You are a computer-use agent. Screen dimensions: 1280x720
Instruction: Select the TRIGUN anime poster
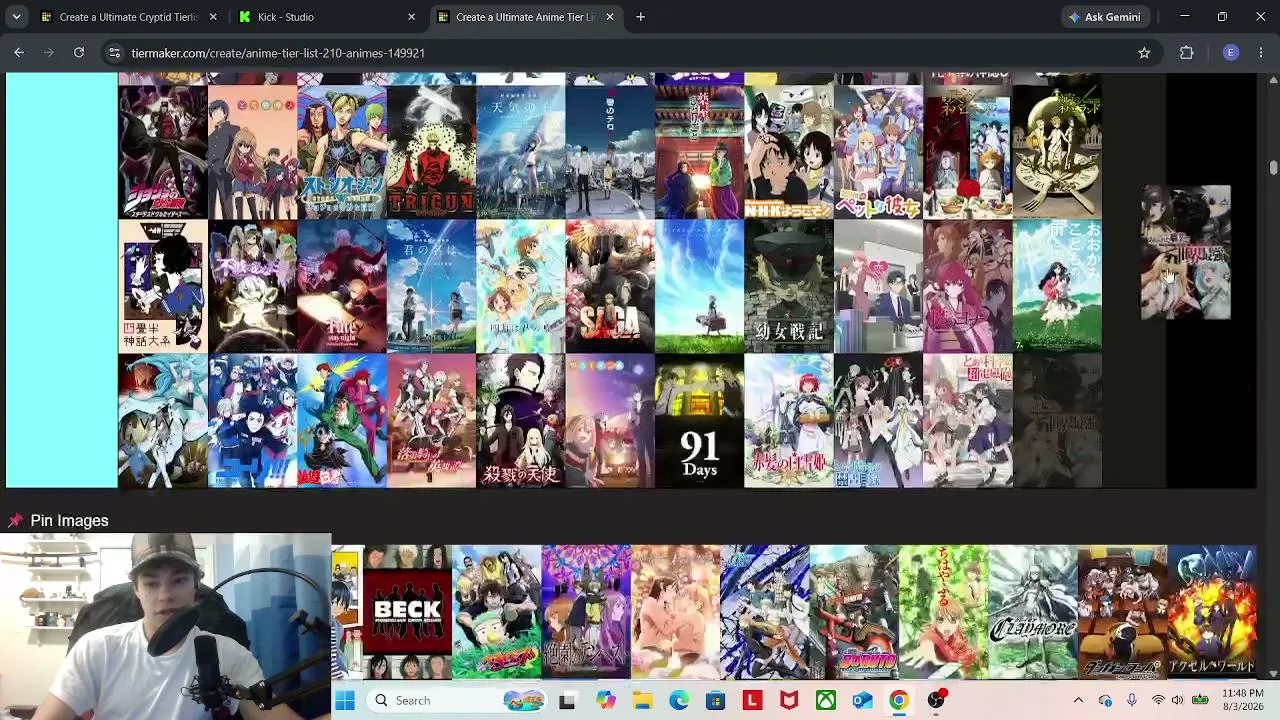[431, 152]
